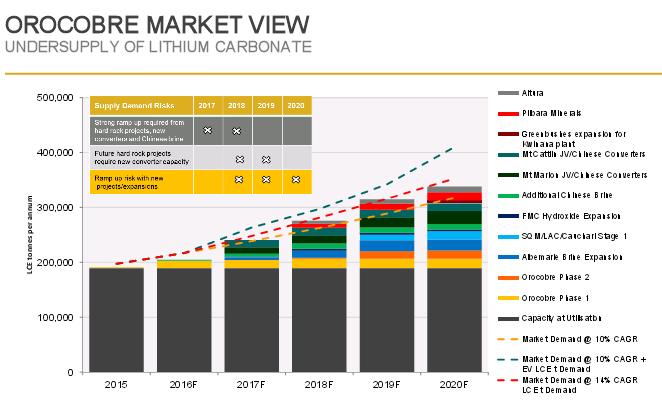The height and width of the screenshot is (401, 662).
Task: Click the Supply Demand Risks table header
Action: tap(141, 106)
